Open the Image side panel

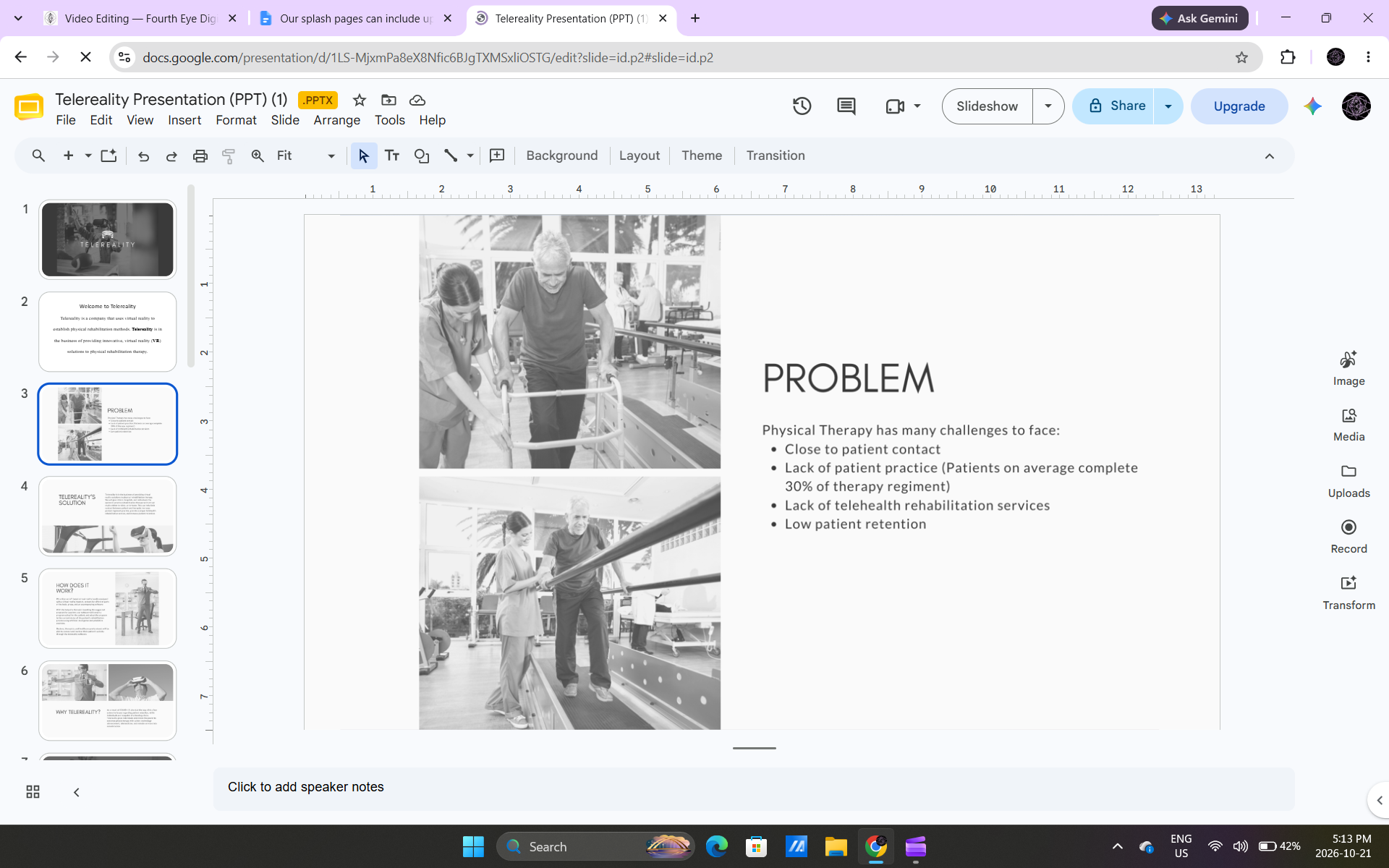click(x=1348, y=369)
